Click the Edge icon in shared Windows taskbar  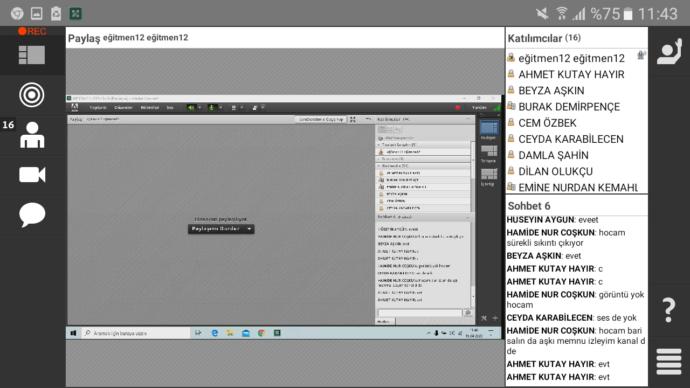pyautogui.click(x=214, y=333)
